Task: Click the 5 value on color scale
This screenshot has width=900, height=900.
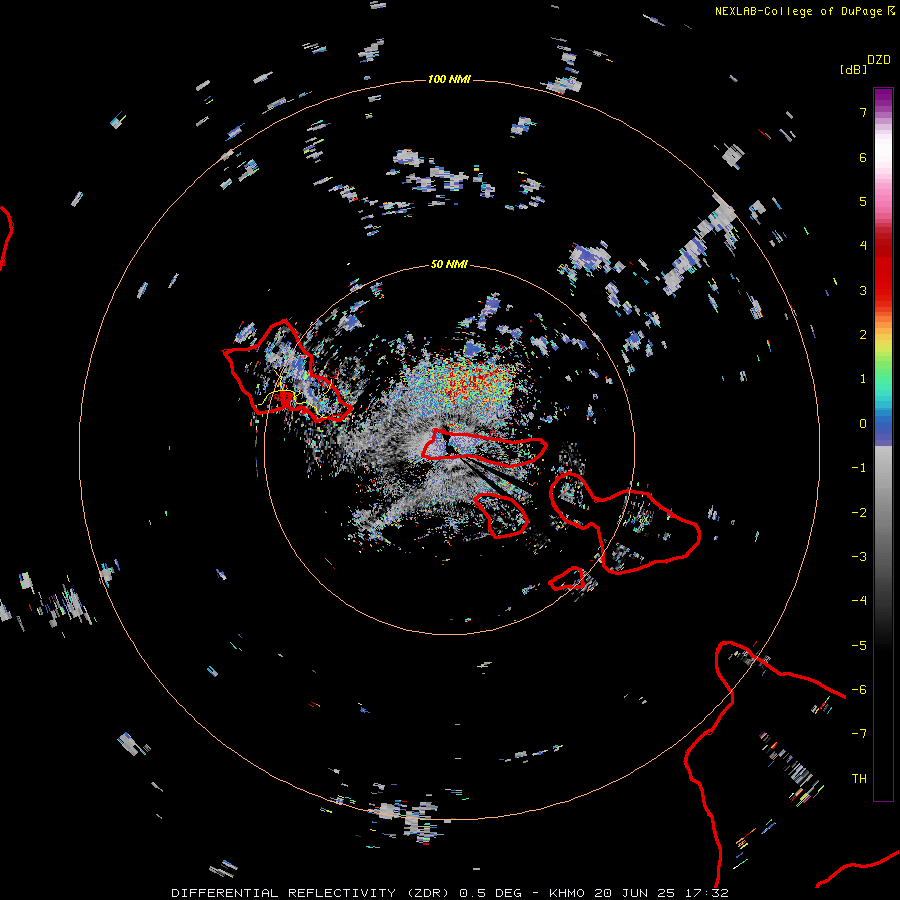Action: point(863,201)
